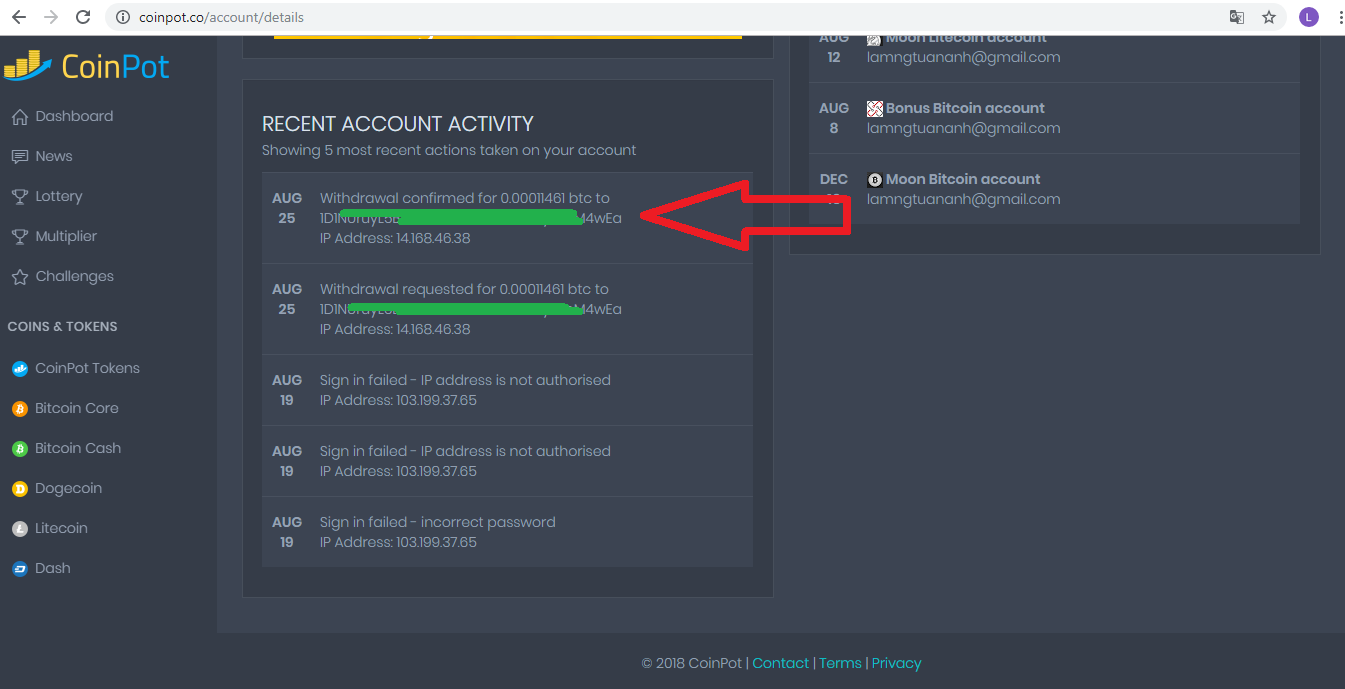Click the Contact footer link
Screen dimensions: 1345x689
click(781, 663)
